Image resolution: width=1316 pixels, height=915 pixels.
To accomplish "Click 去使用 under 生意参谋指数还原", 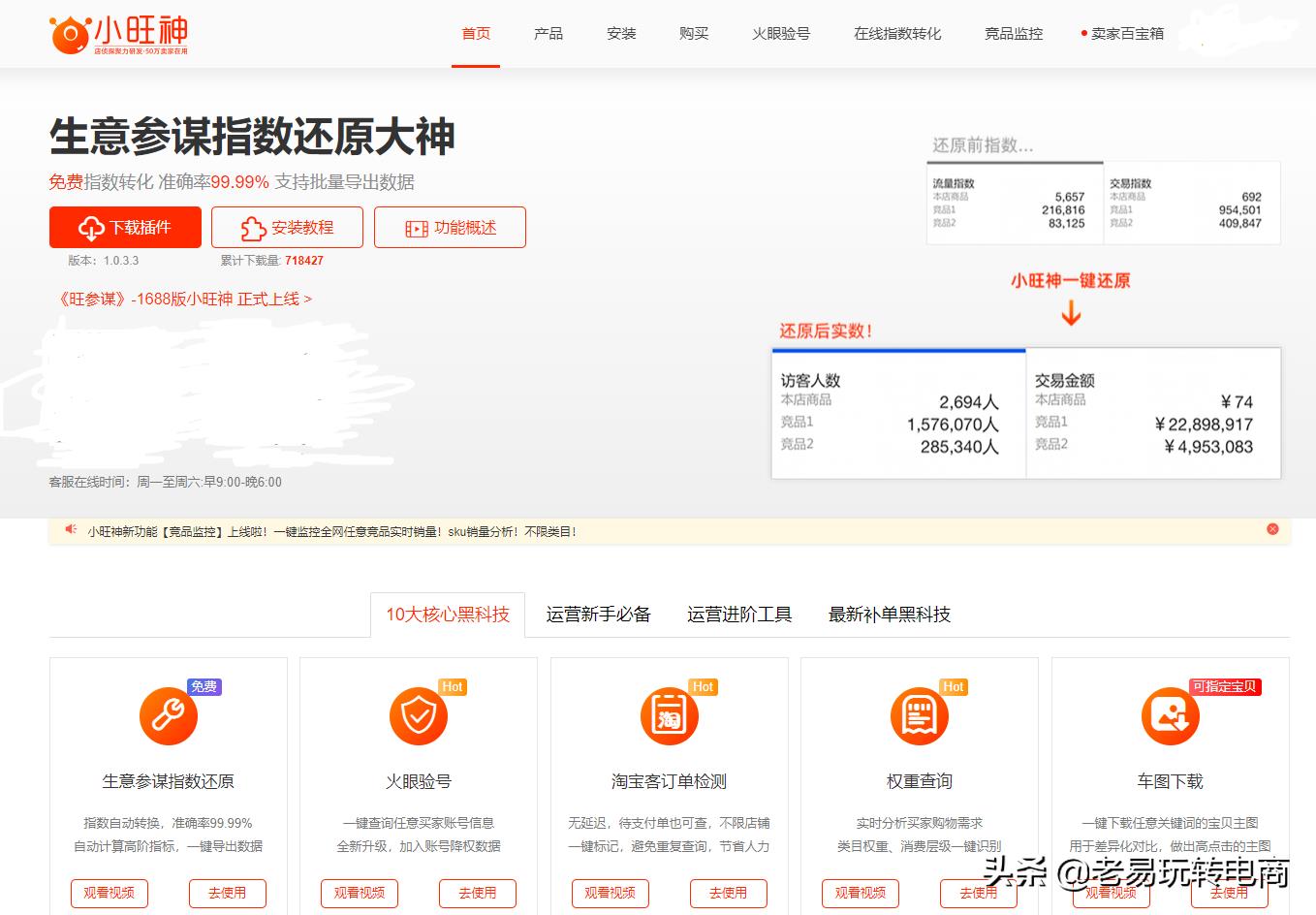I will click(x=228, y=893).
